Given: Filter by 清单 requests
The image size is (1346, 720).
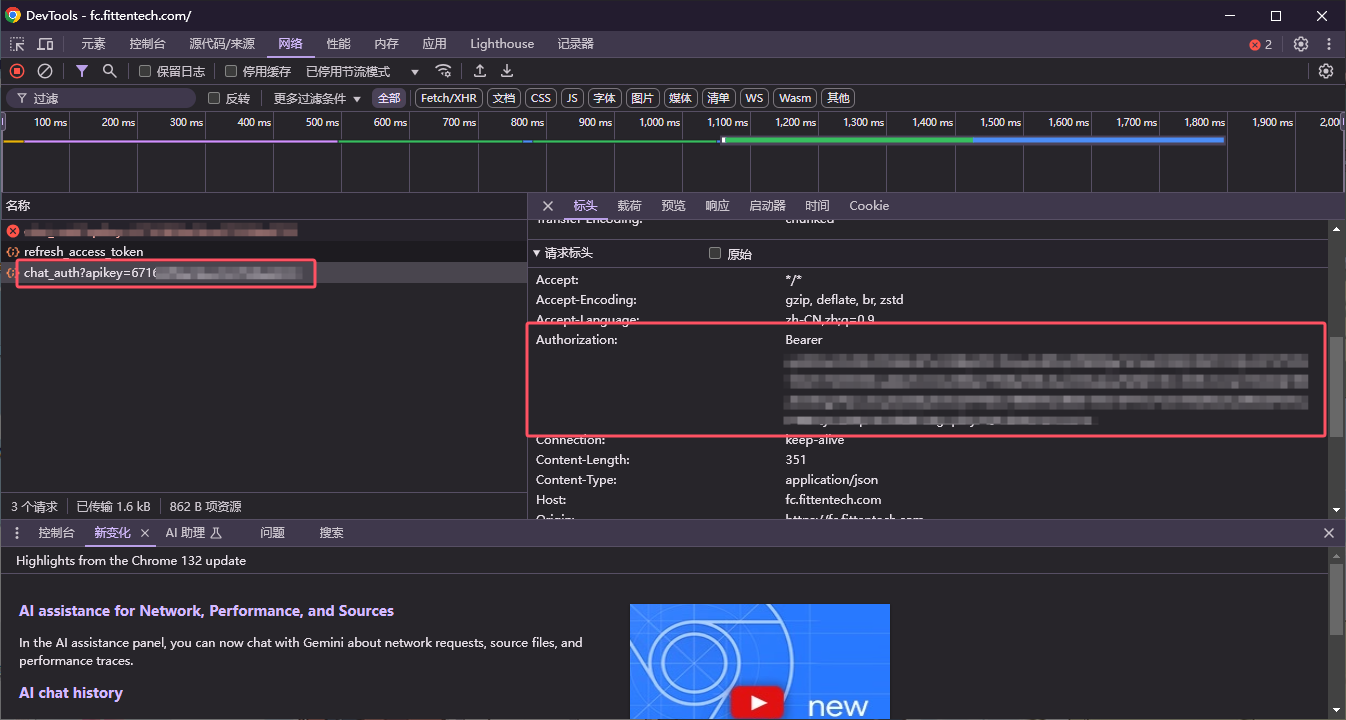Looking at the screenshot, I should point(718,98).
